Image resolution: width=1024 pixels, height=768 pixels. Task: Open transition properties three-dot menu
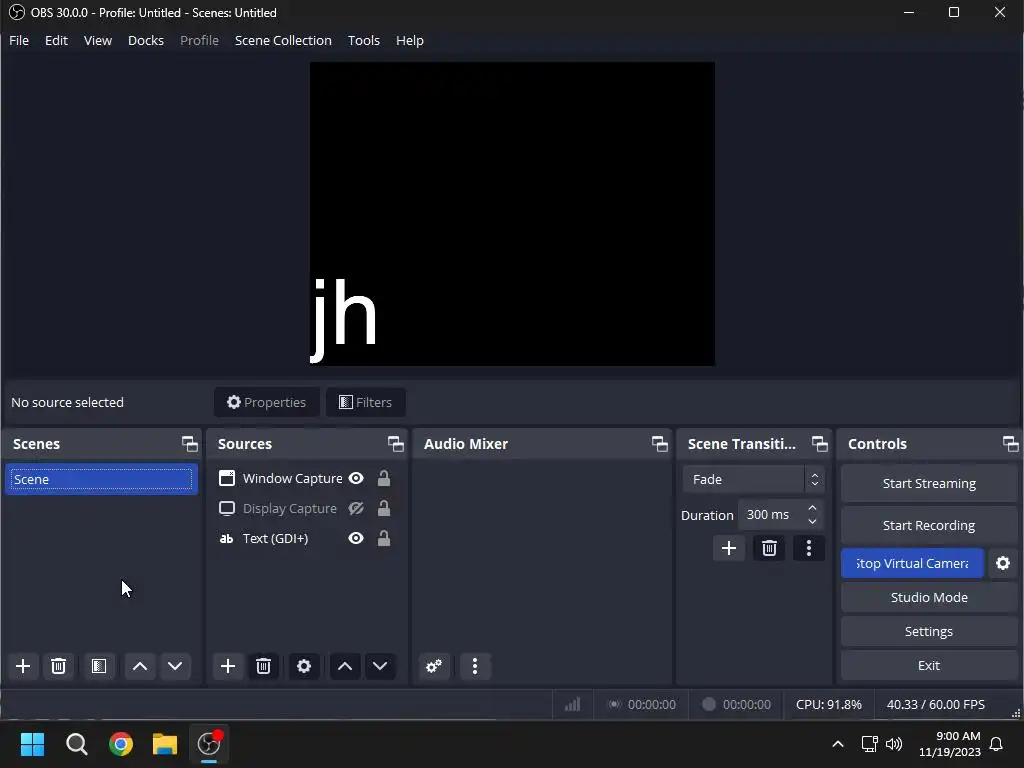point(808,548)
